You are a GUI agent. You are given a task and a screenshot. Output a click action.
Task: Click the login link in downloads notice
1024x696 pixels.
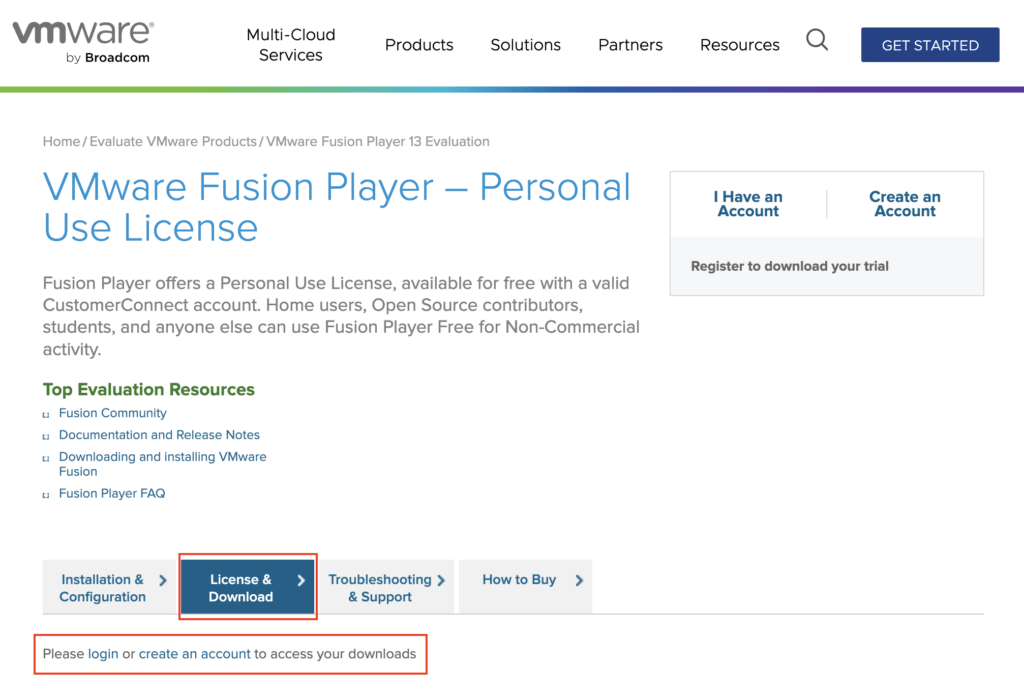(x=103, y=654)
